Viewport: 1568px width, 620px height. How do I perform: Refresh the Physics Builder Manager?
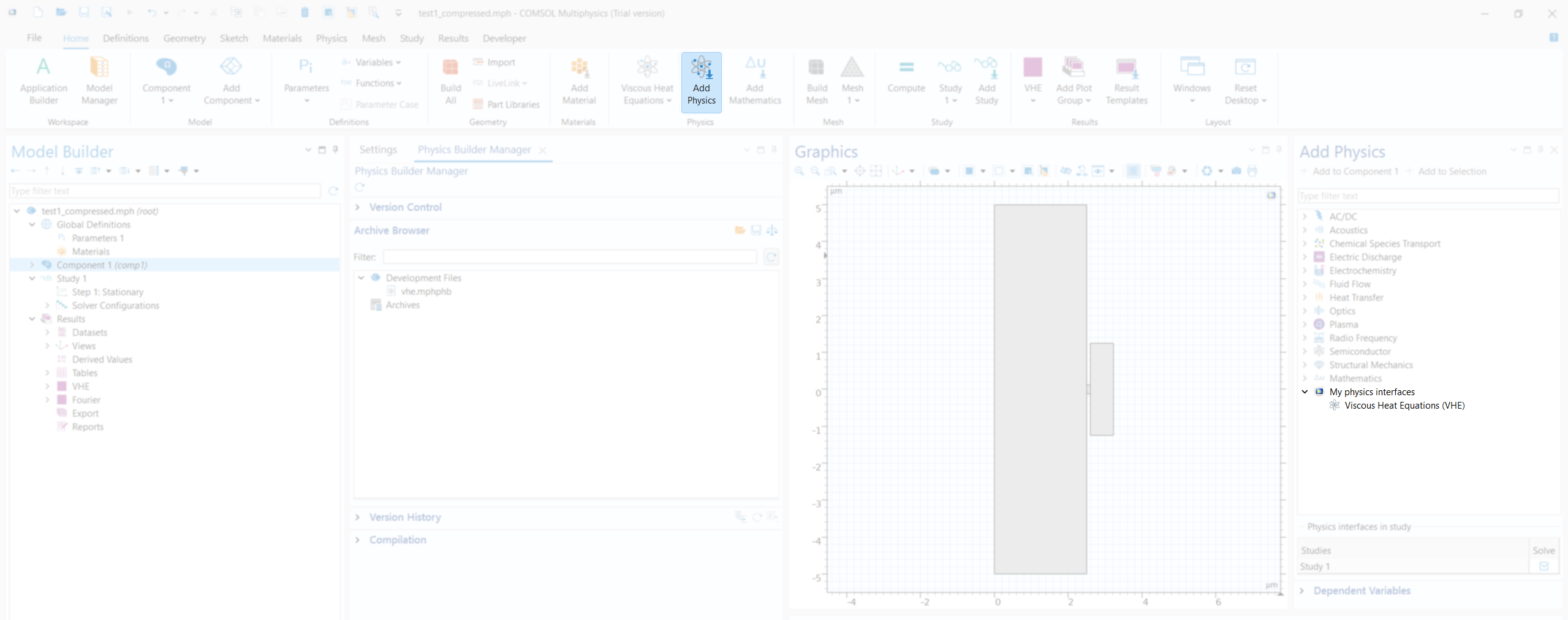point(360,187)
